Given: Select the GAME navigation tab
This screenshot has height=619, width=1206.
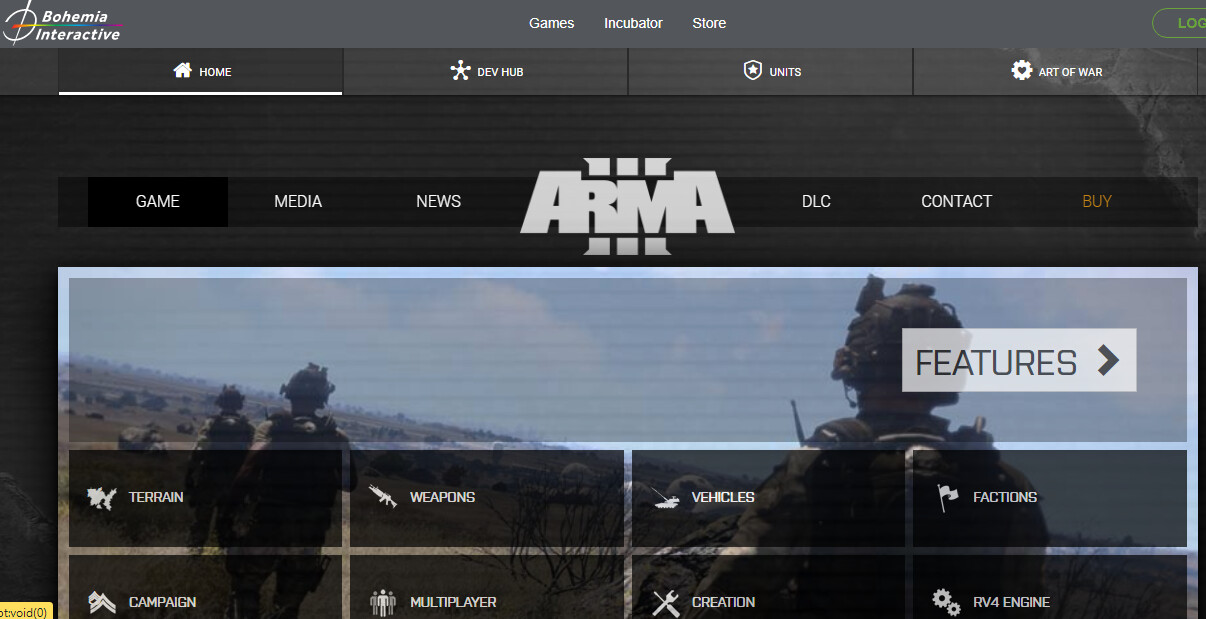Looking at the screenshot, I should pyautogui.click(x=158, y=202).
